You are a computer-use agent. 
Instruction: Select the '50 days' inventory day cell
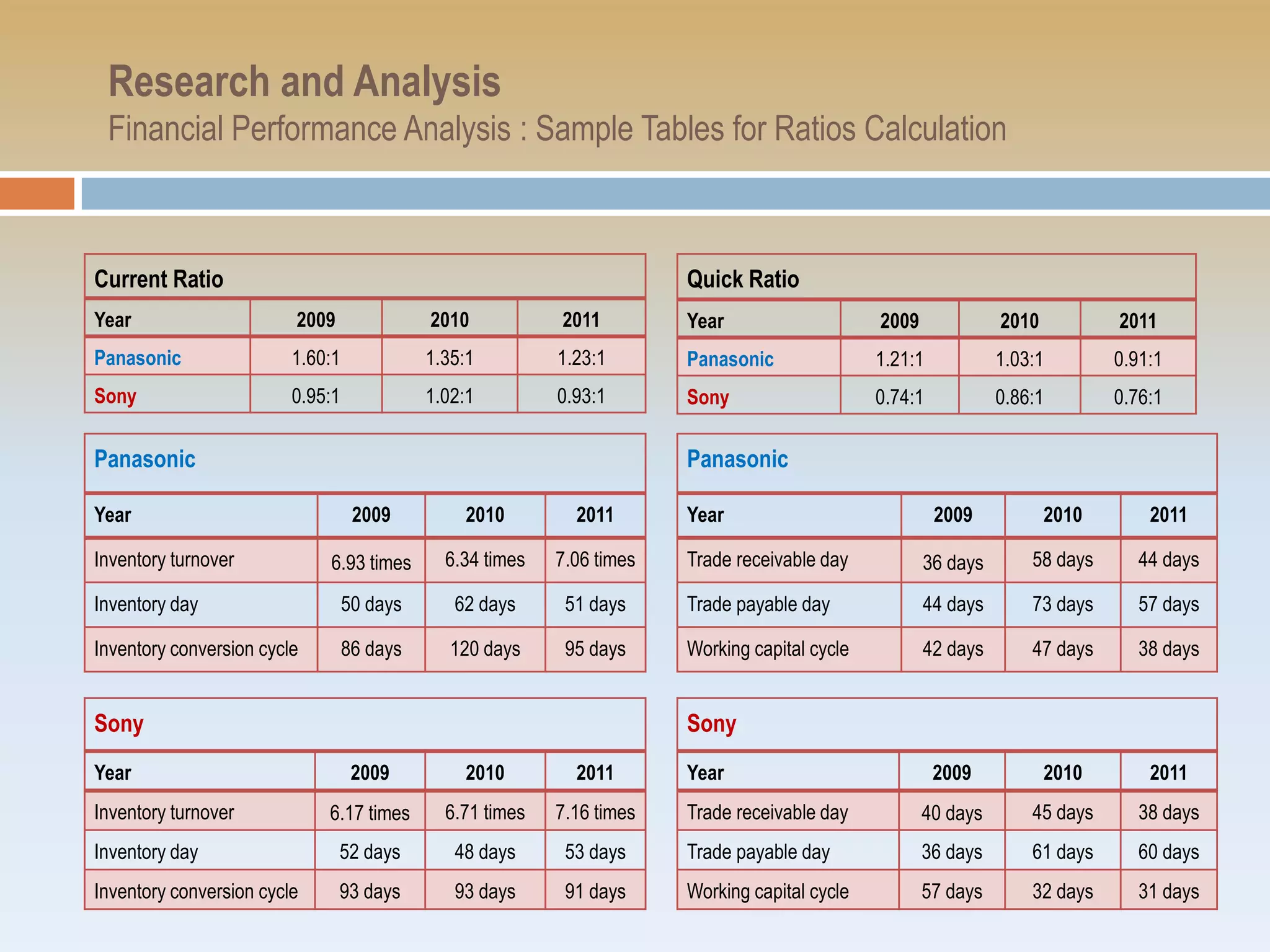point(371,604)
